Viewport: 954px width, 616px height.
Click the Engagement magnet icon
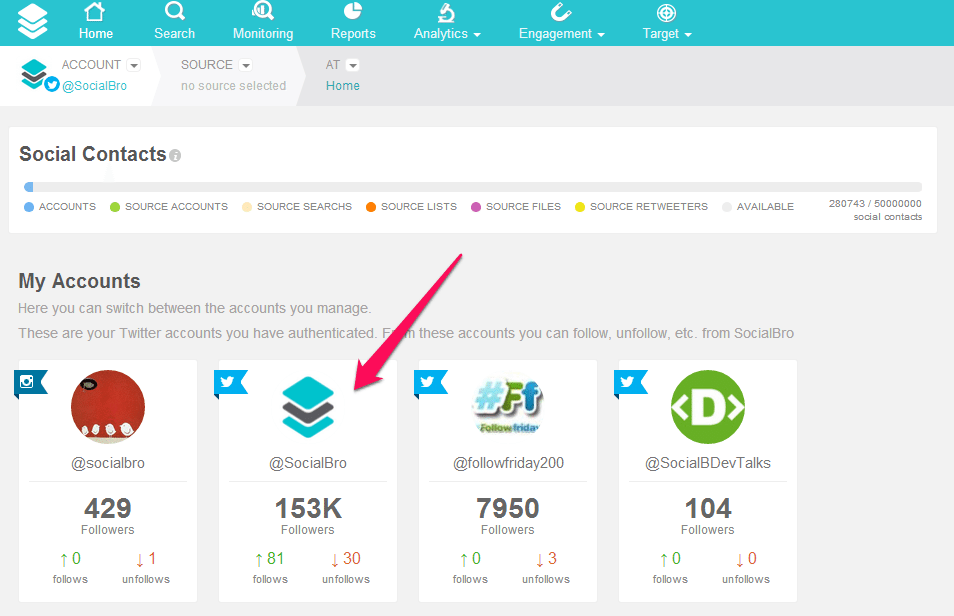pos(560,12)
